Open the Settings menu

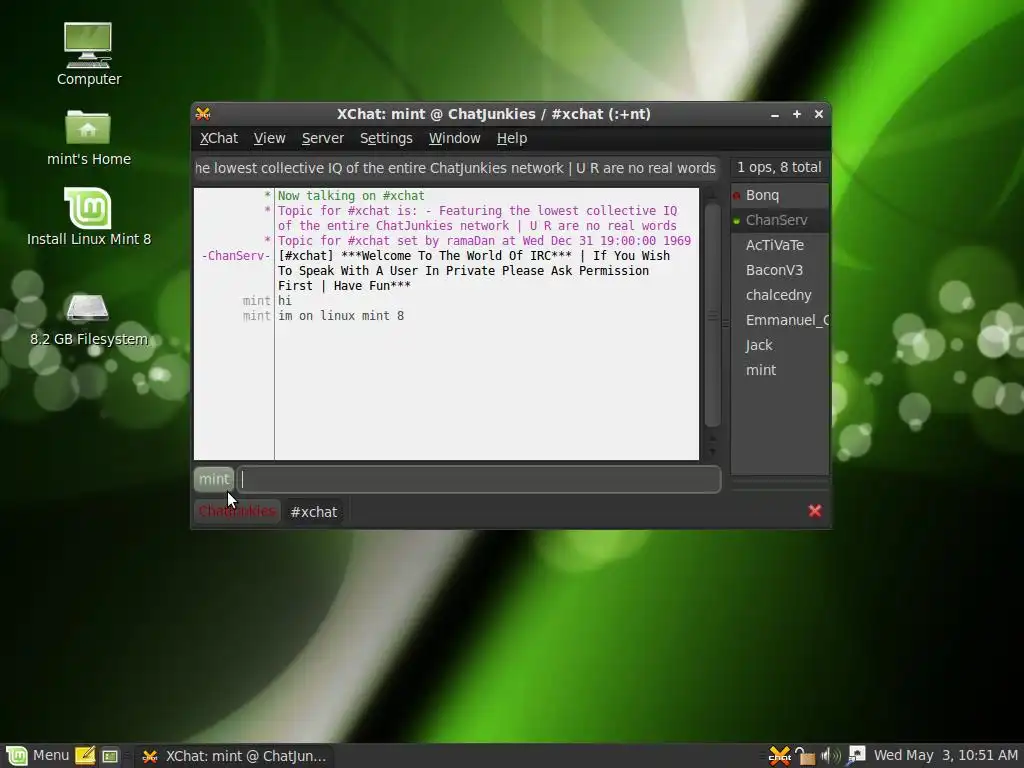click(386, 138)
